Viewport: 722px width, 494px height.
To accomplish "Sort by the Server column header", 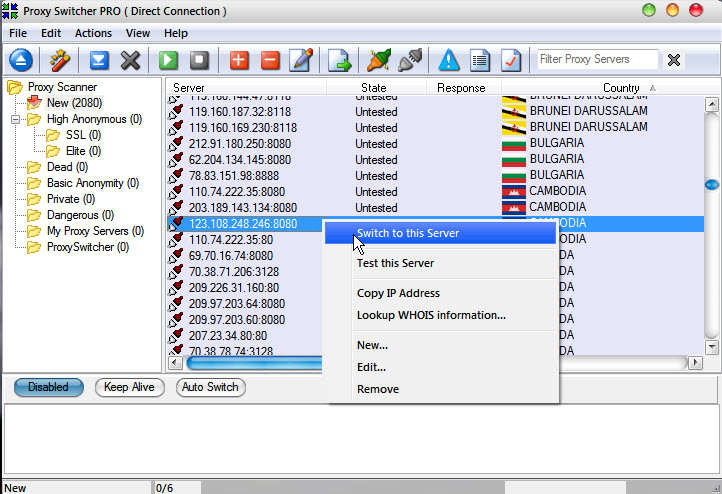I will click(189, 87).
